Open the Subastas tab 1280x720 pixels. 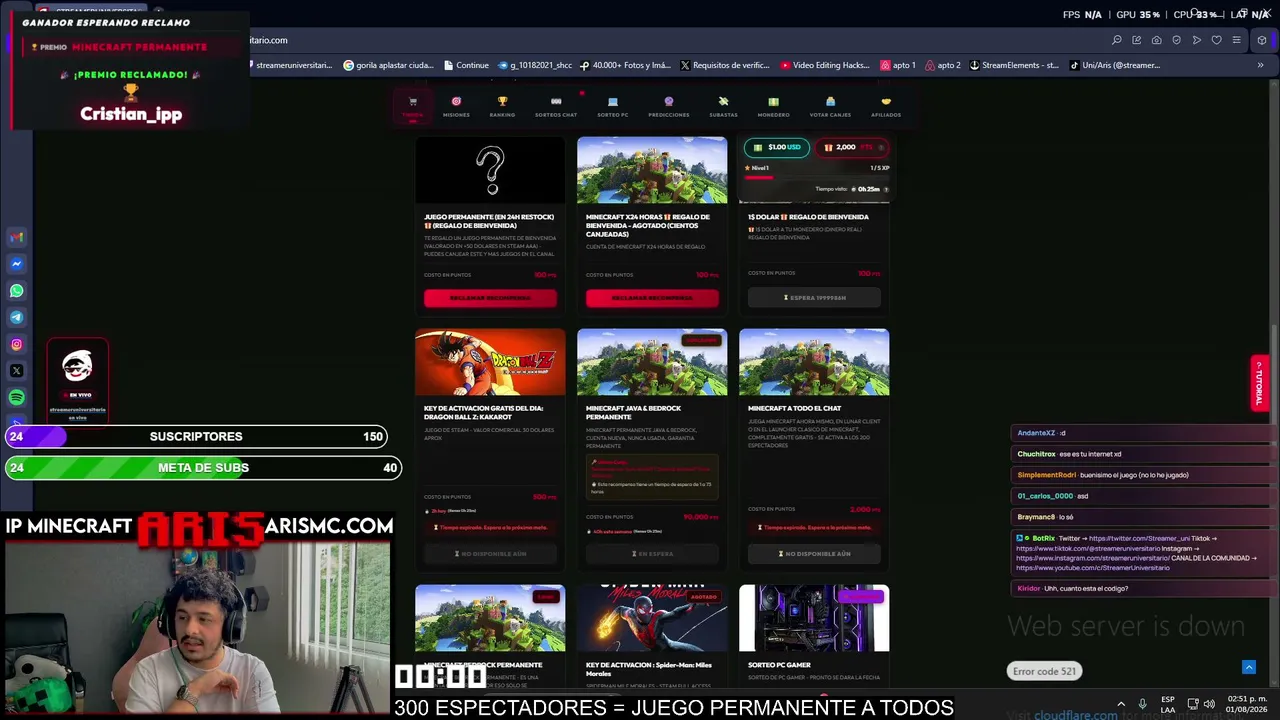coord(723,106)
